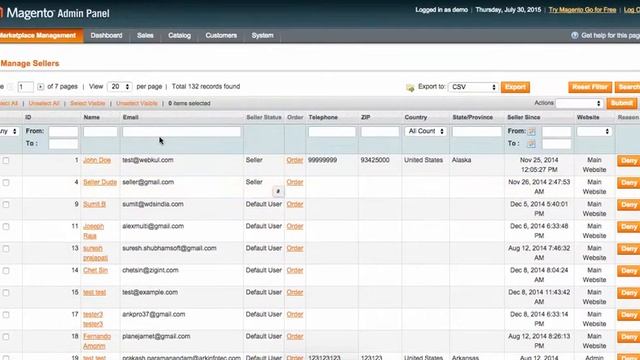Open the Dashboard menu
This screenshot has height=360, width=640.
coord(107,36)
